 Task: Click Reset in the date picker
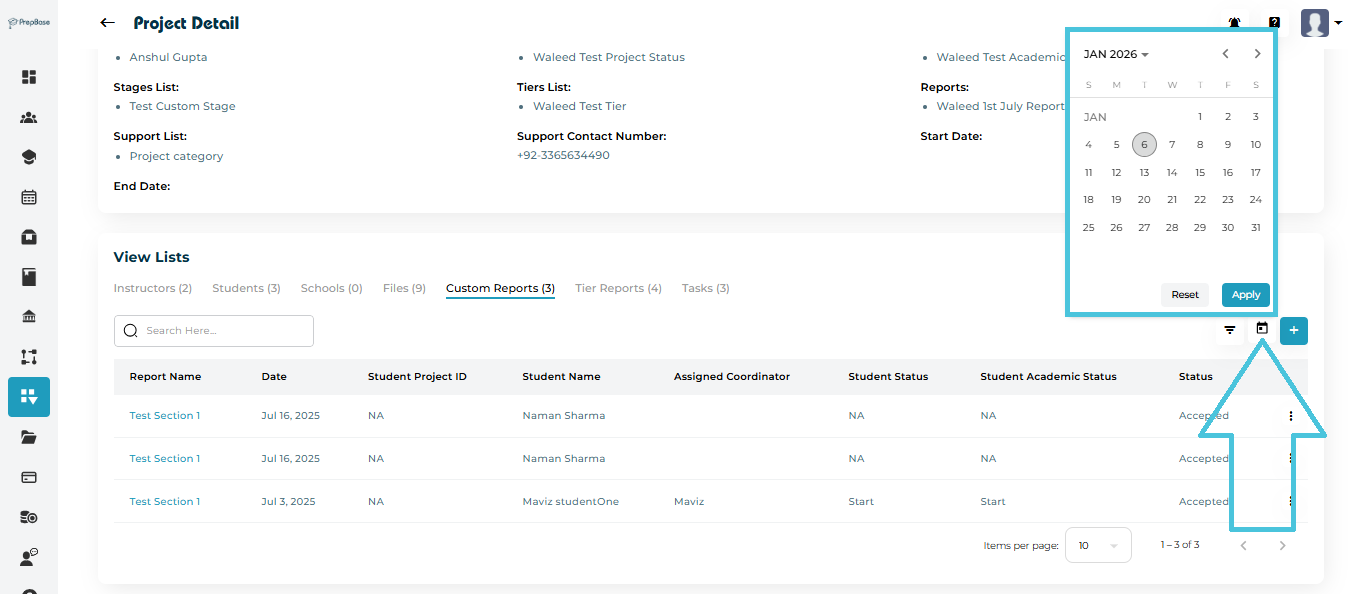pyautogui.click(x=1185, y=295)
